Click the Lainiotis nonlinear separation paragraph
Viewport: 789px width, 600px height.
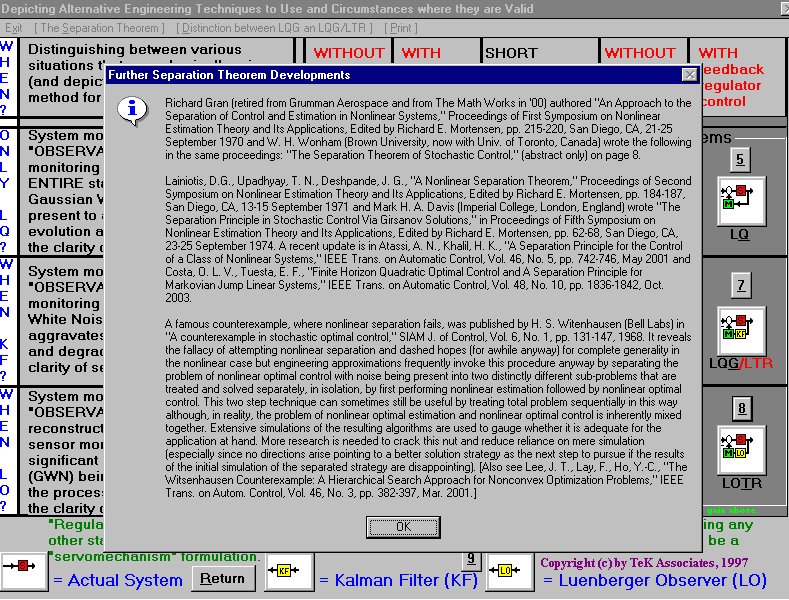coord(428,240)
